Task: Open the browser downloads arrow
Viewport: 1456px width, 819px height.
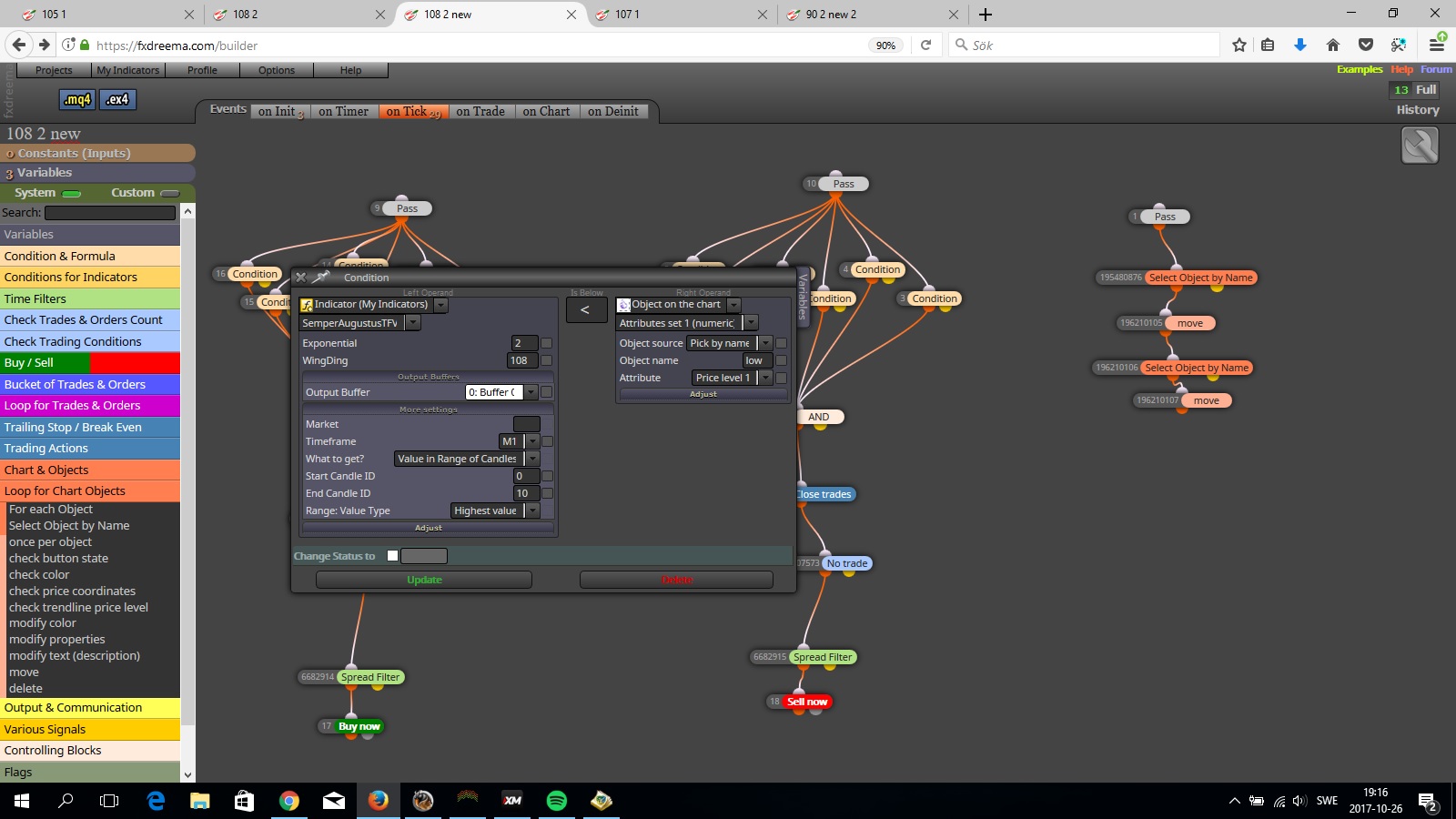Action: 1300,45
